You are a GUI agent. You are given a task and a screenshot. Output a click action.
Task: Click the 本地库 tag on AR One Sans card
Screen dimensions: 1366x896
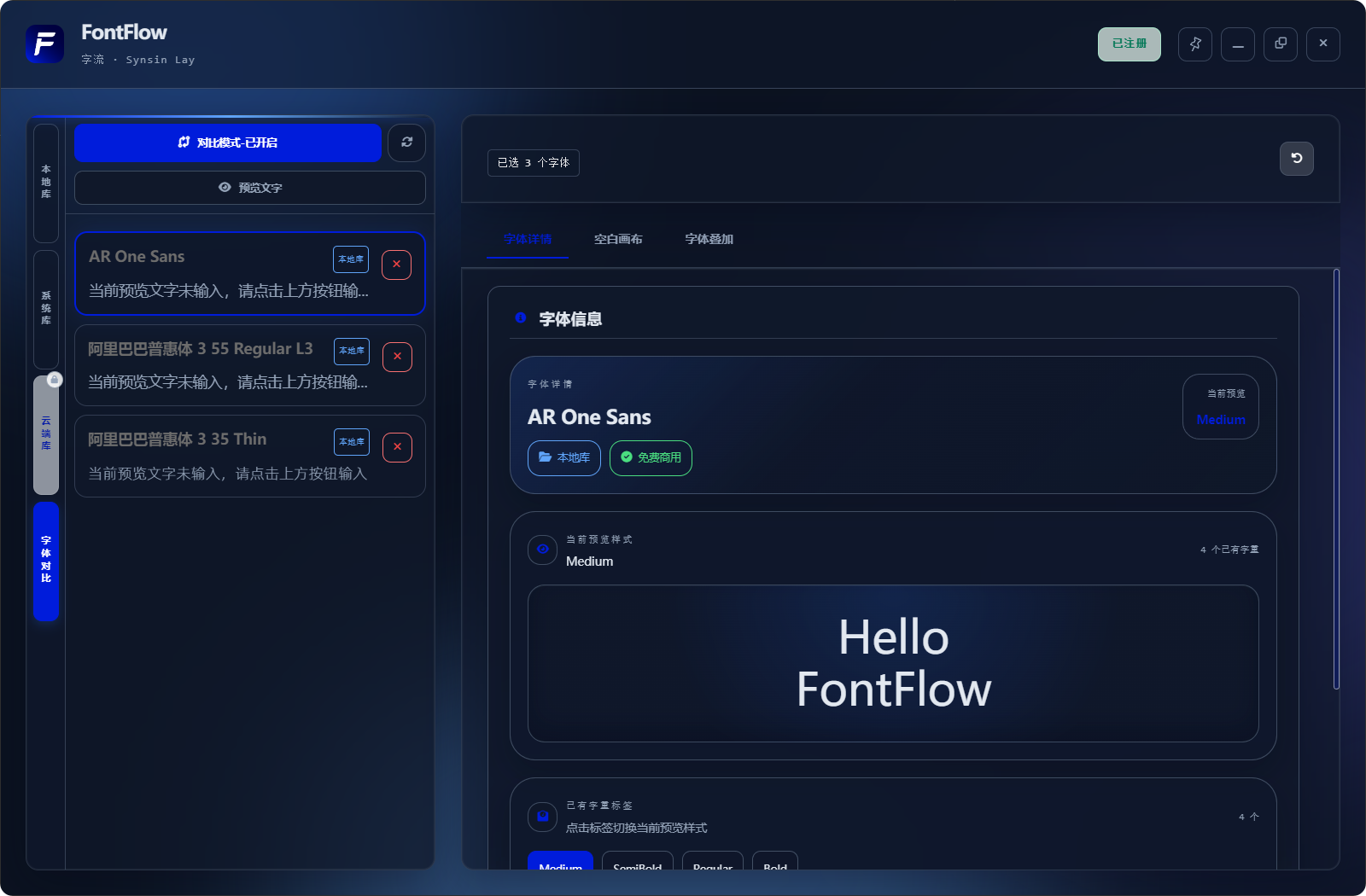click(351, 259)
